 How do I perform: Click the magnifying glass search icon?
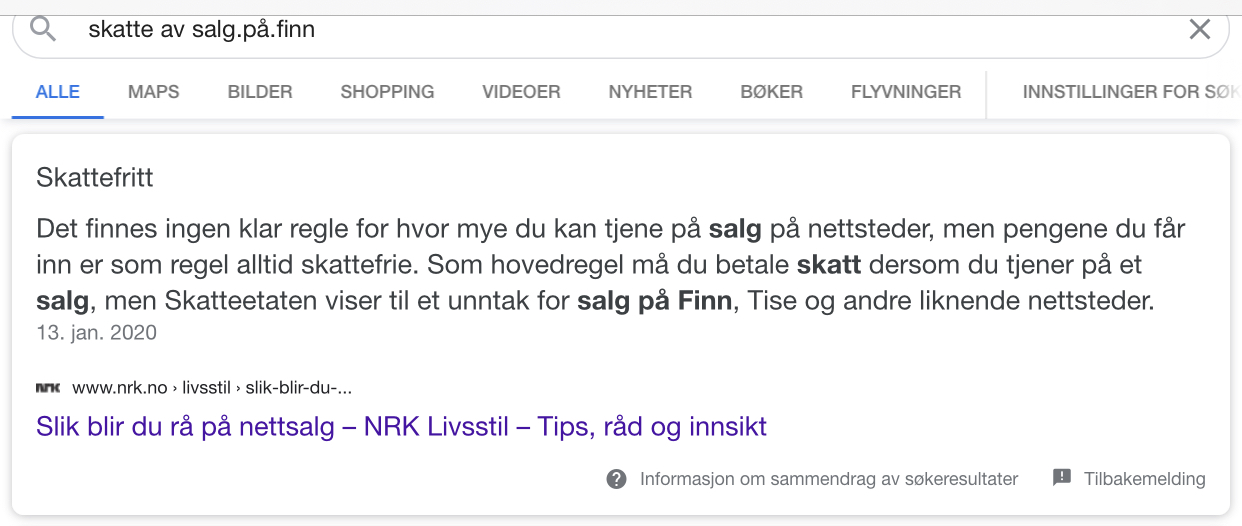point(43,29)
